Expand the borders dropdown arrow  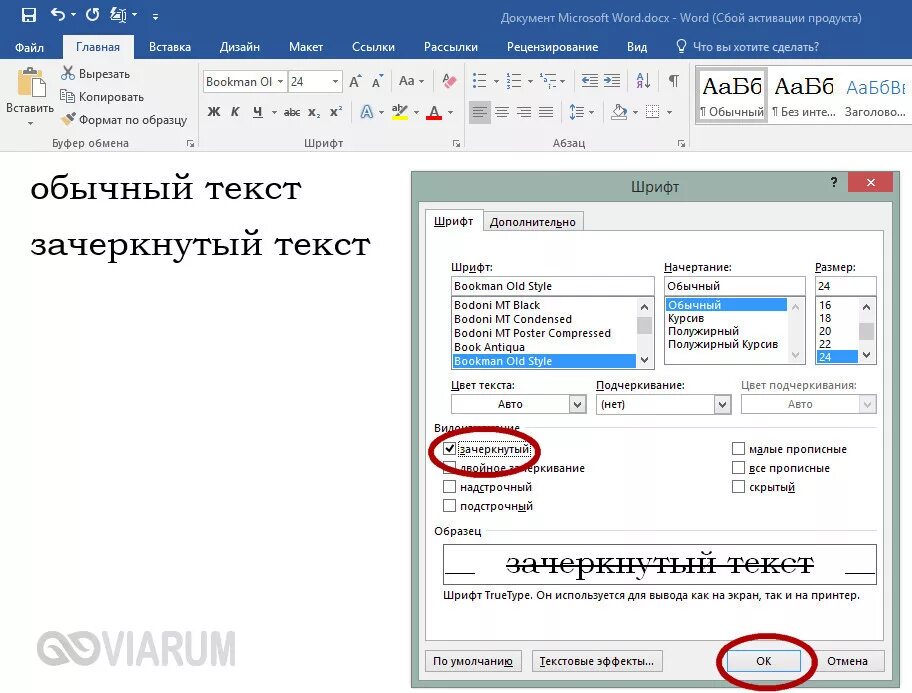tap(669, 112)
